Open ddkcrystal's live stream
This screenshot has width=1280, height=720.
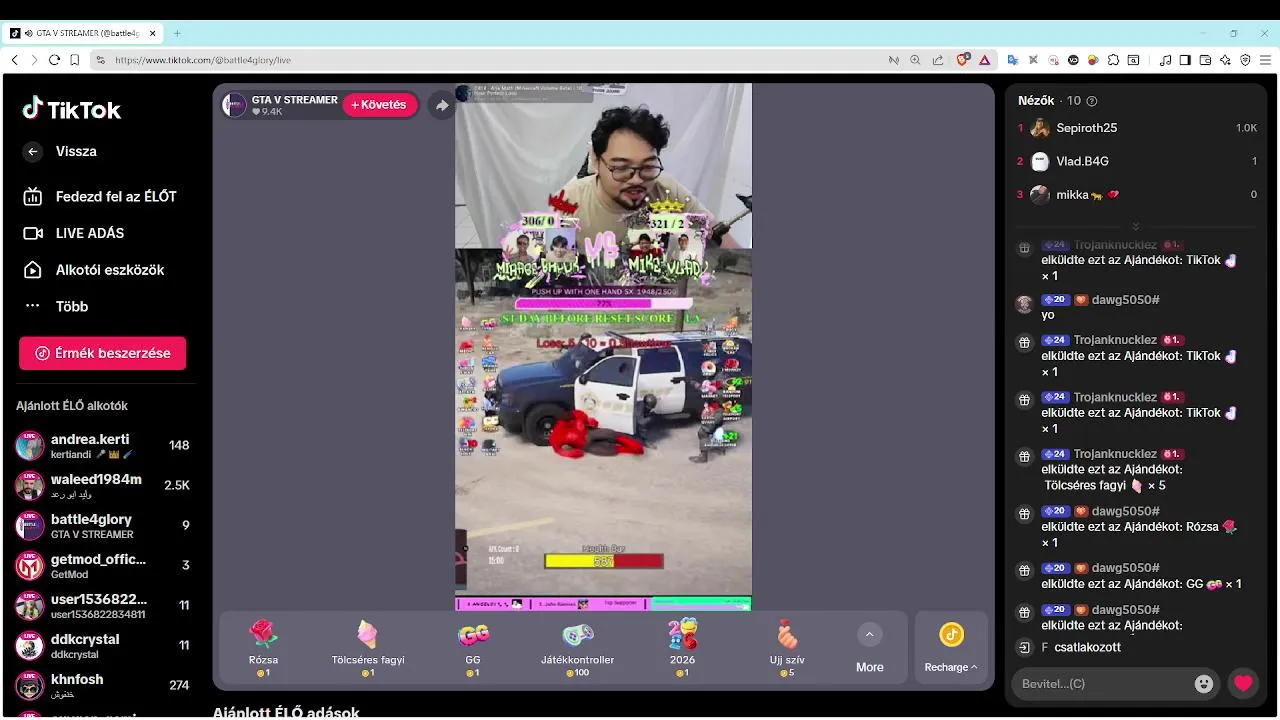point(102,645)
